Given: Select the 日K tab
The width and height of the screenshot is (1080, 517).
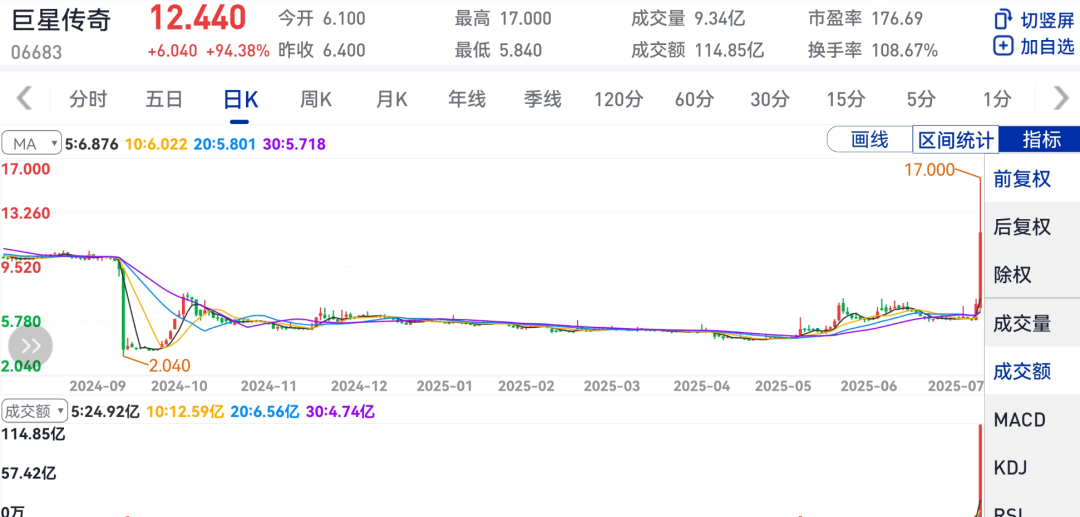Looking at the screenshot, I should 240,99.
